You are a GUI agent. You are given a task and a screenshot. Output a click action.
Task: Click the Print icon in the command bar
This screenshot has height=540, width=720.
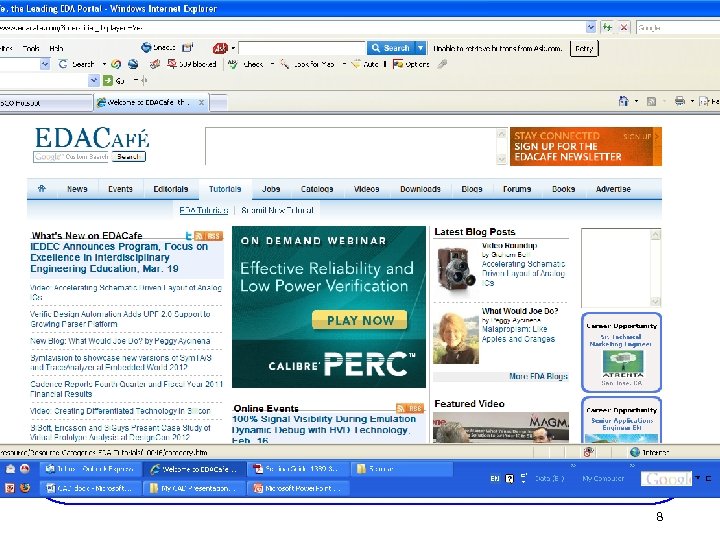coord(680,101)
